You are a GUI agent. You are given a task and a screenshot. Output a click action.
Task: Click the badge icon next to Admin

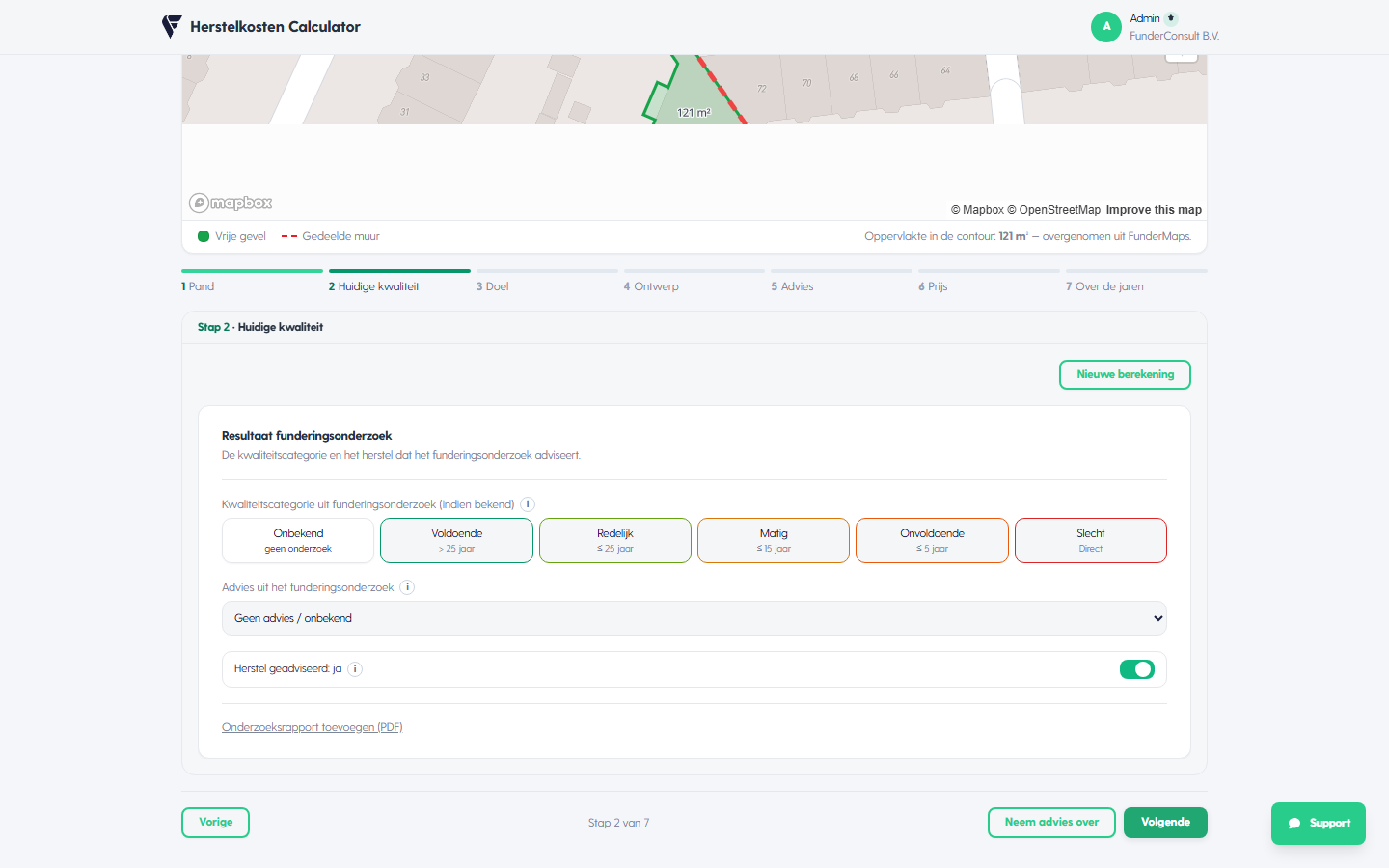point(1171,18)
